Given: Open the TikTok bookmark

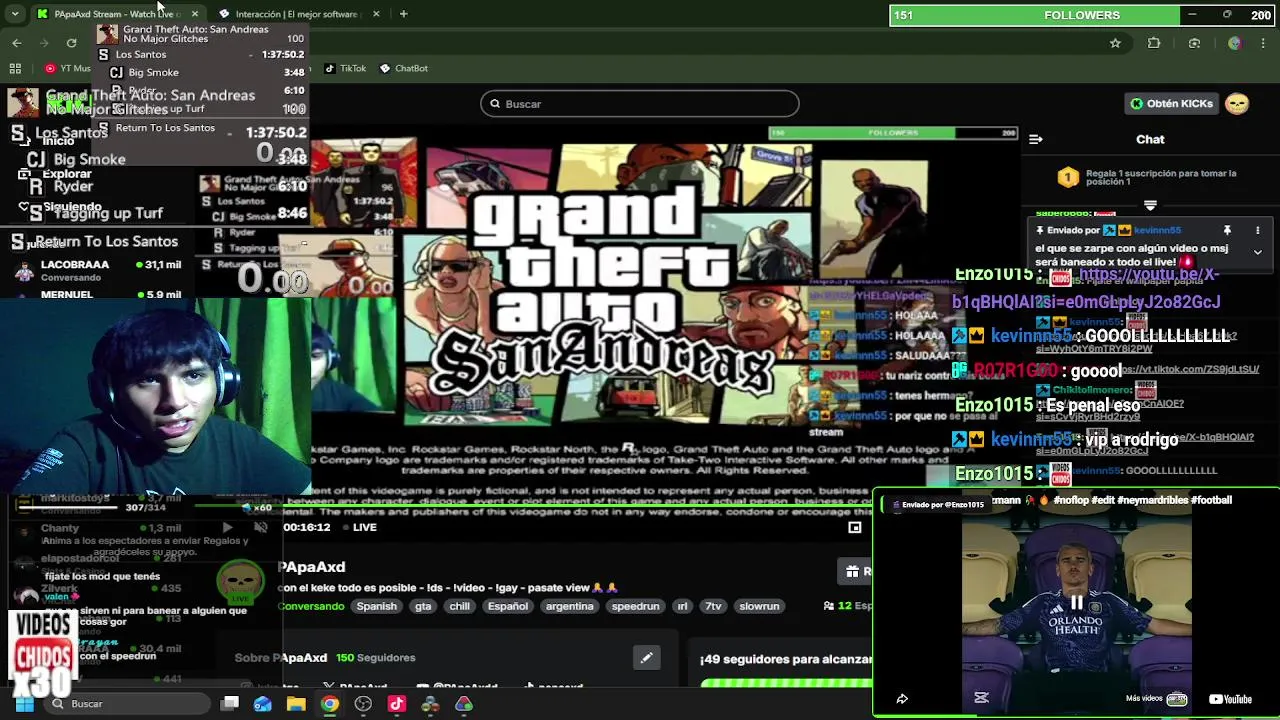Looking at the screenshot, I should coord(345,68).
